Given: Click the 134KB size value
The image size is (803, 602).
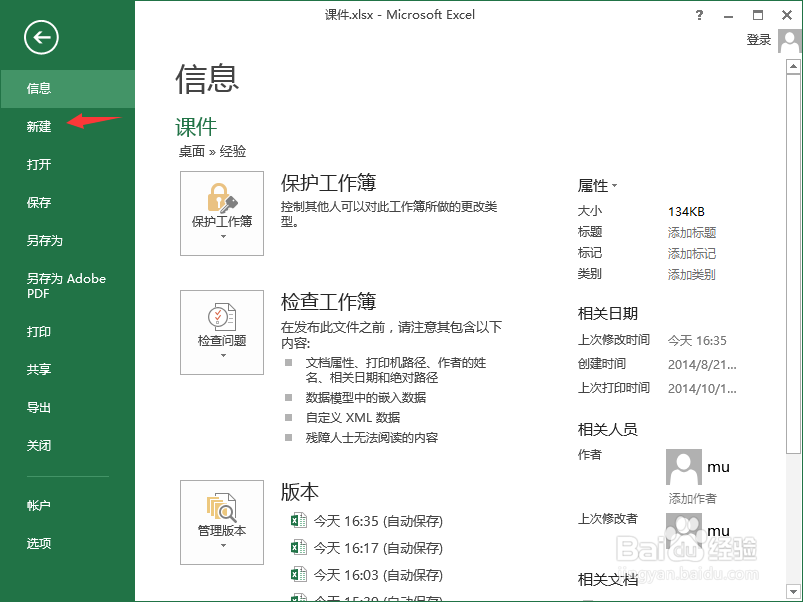Looking at the screenshot, I should pyautogui.click(x=686, y=211).
